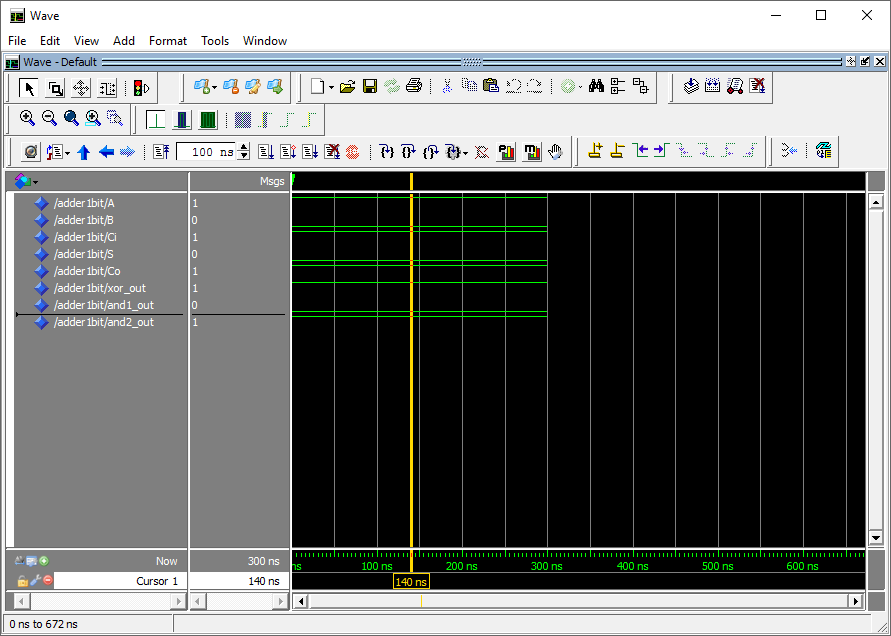This screenshot has height=636, width=891.
Task: Jump to previous transition green arrow
Action: 640,151
